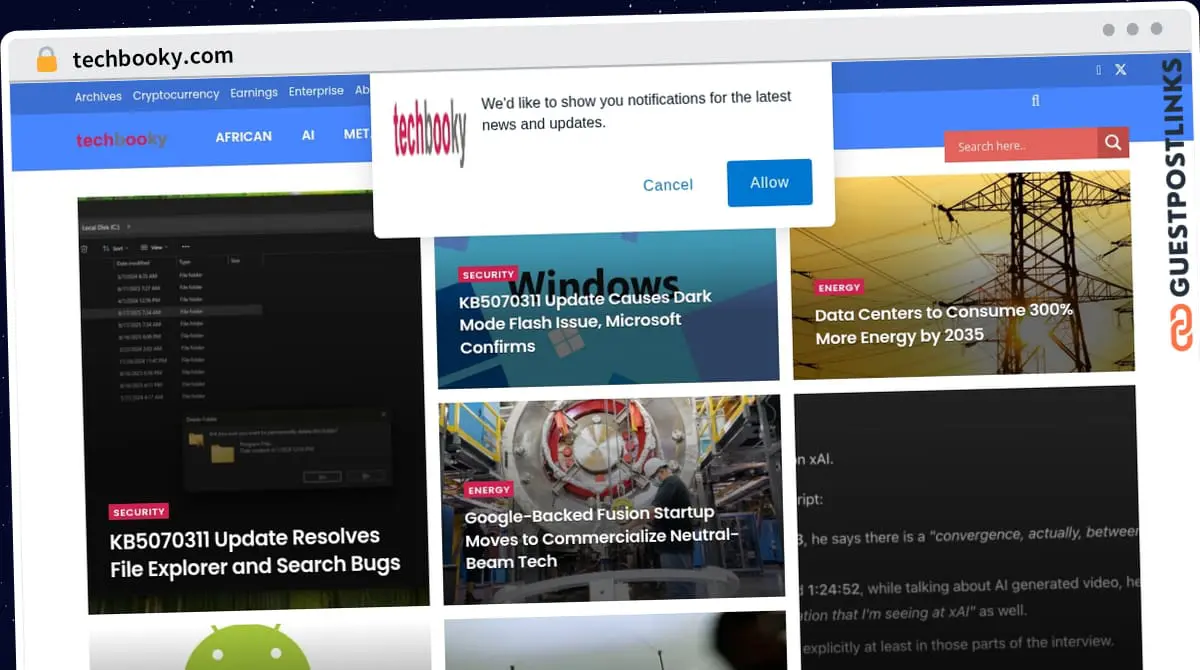
Task: Click the padlock icon in the address bar
Action: (x=45, y=57)
